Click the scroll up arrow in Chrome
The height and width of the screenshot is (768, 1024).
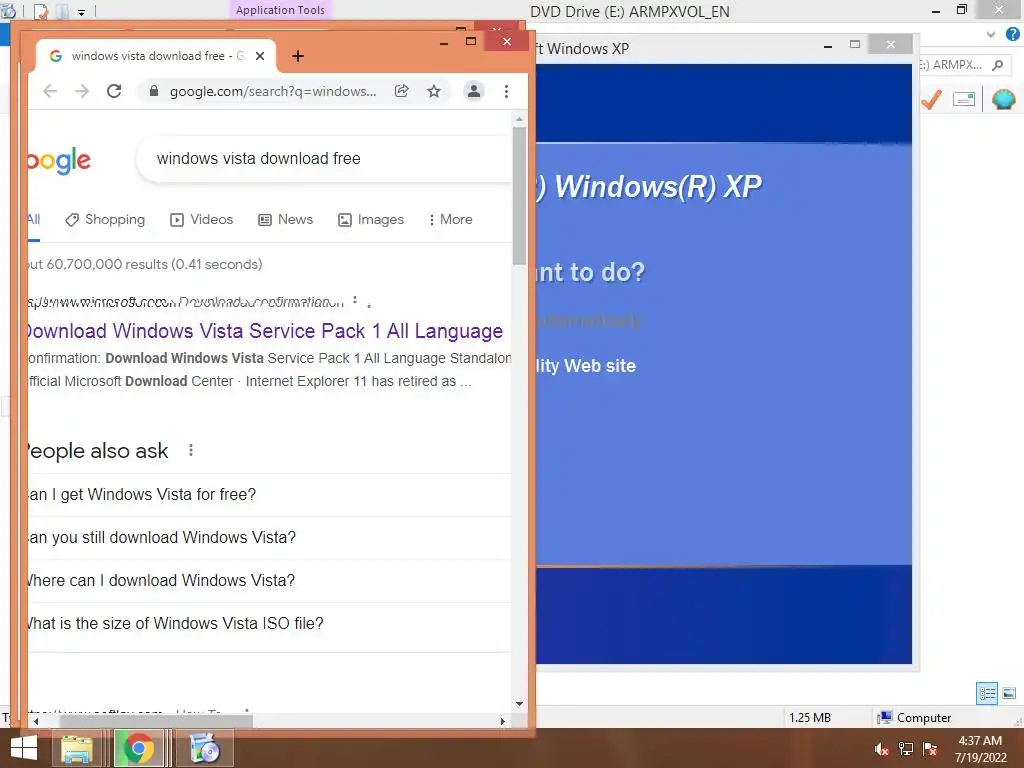[519, 120]
